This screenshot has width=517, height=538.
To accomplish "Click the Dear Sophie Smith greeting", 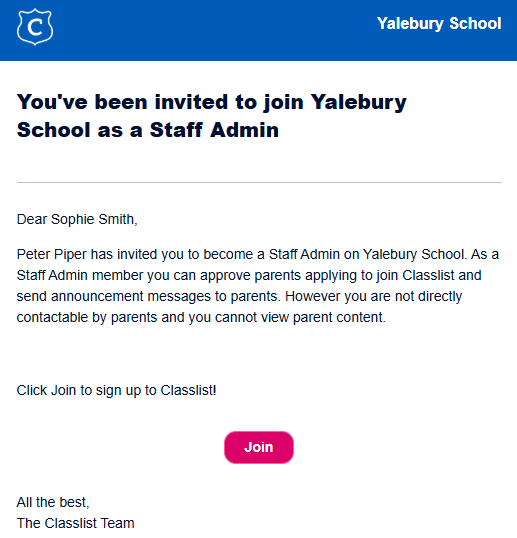I will pos(77,219).
